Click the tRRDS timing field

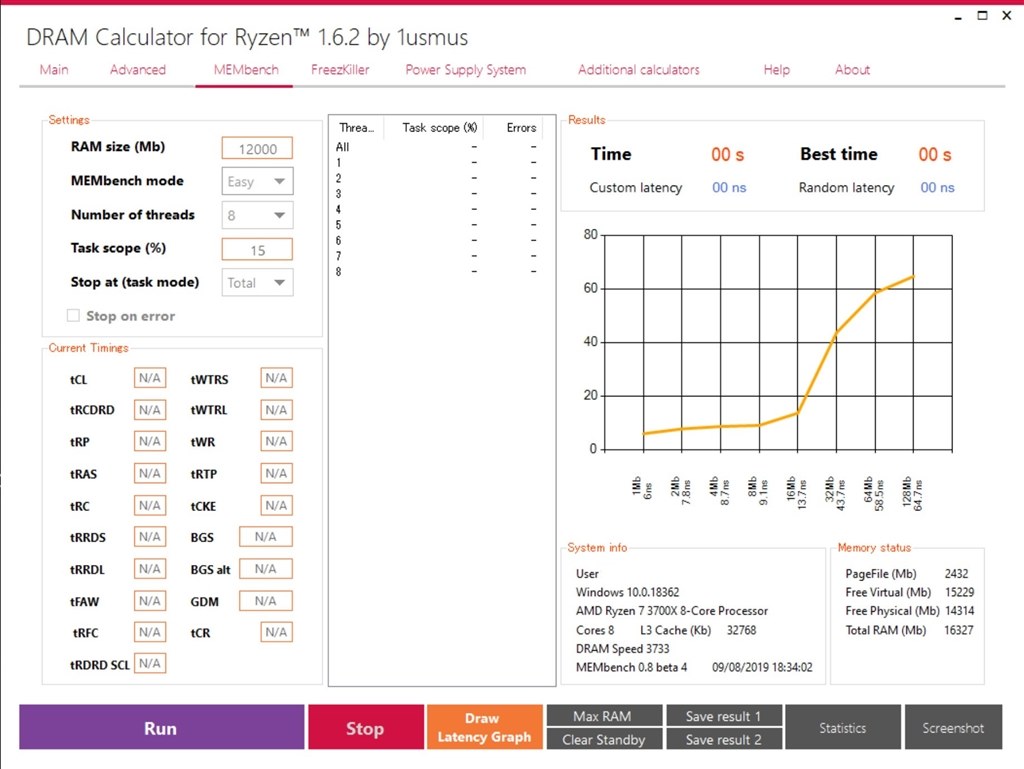coord(150,537)
